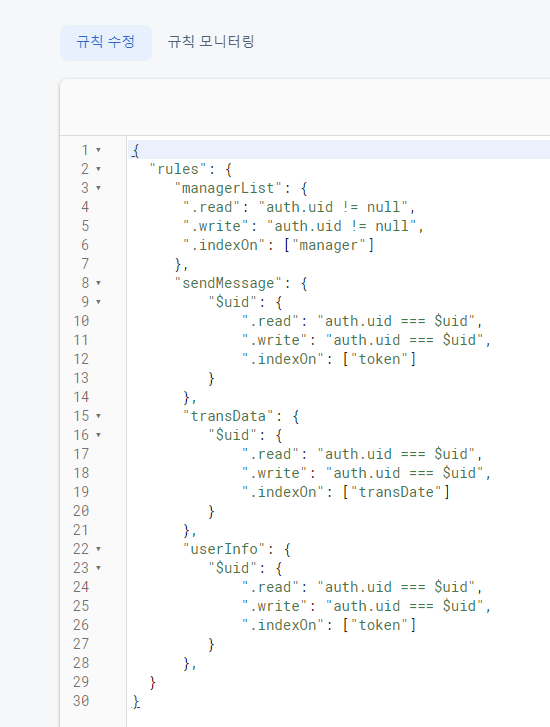Click the "rules" key on line 2
The image size is (550, 727).
[178, 169]
